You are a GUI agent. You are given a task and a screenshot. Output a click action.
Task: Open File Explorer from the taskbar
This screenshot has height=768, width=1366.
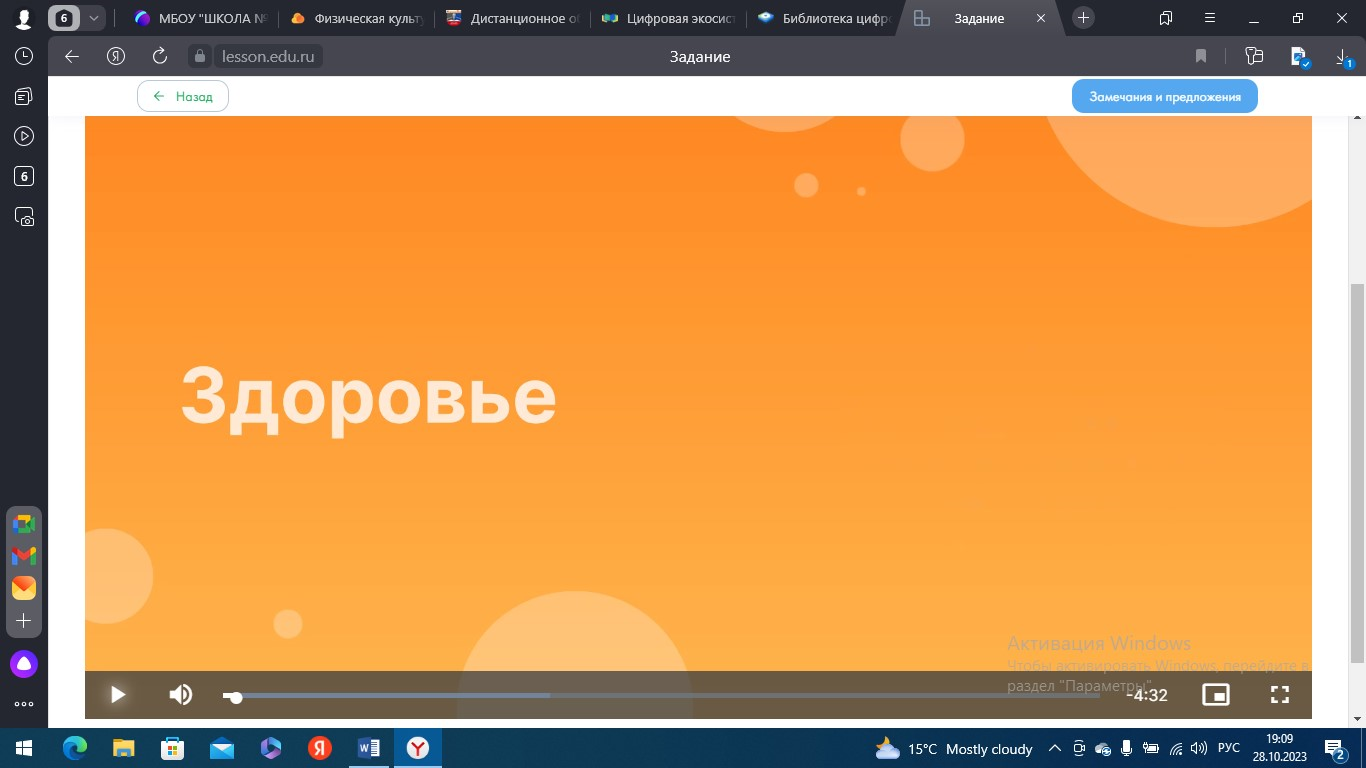pyautogui.click(x=124, y=748)
